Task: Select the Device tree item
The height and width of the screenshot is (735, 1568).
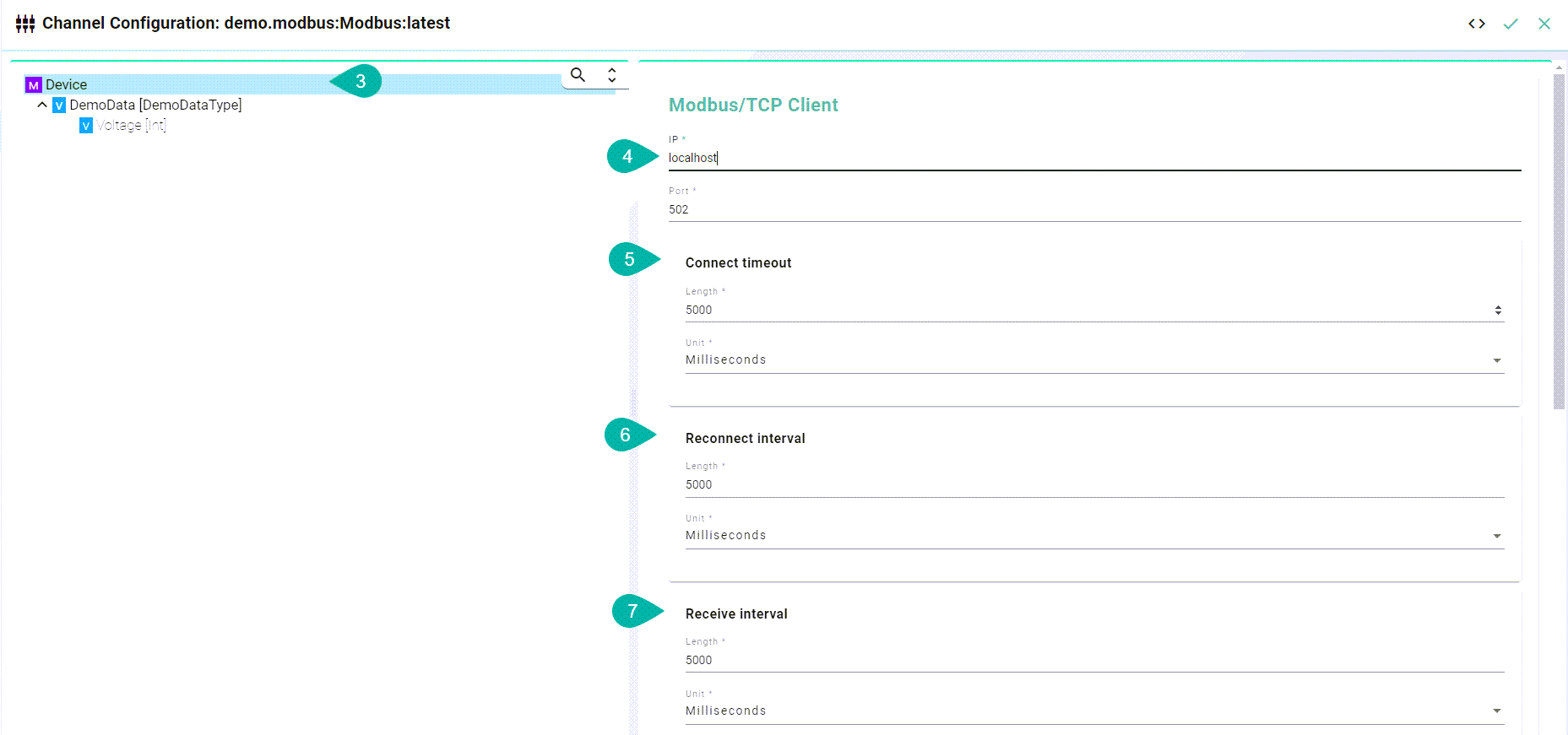Action: tap(67, 84)
